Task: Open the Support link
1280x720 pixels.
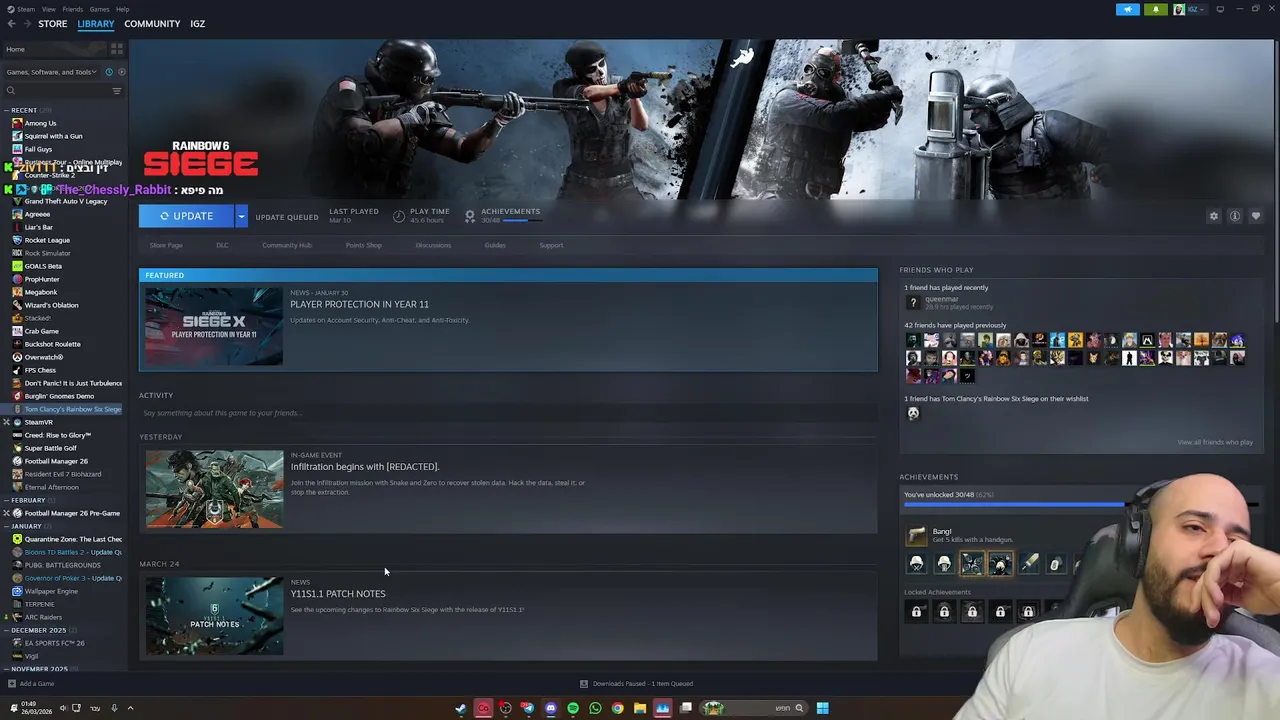Action: 551,245
